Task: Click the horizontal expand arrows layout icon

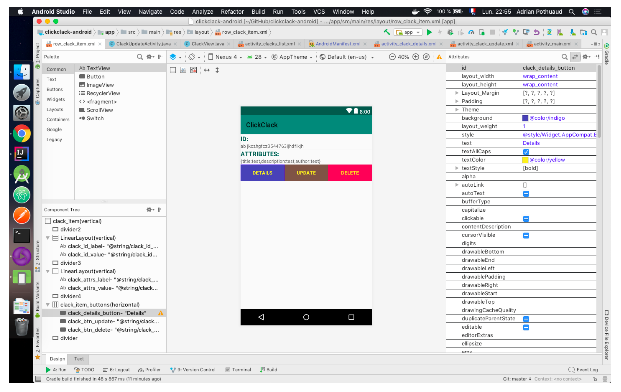Action: tap(207, 70)
